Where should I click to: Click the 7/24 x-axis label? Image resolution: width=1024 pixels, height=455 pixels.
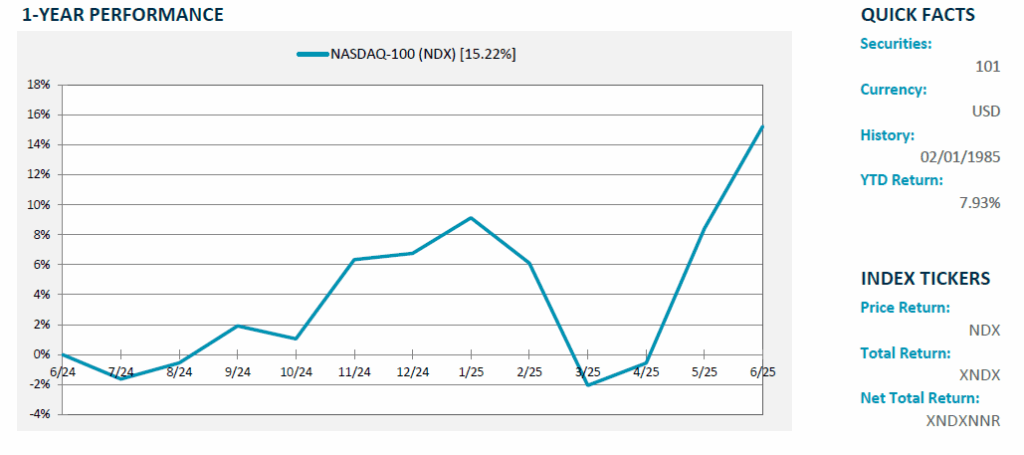pyautogui.click(x=121, y=373)
